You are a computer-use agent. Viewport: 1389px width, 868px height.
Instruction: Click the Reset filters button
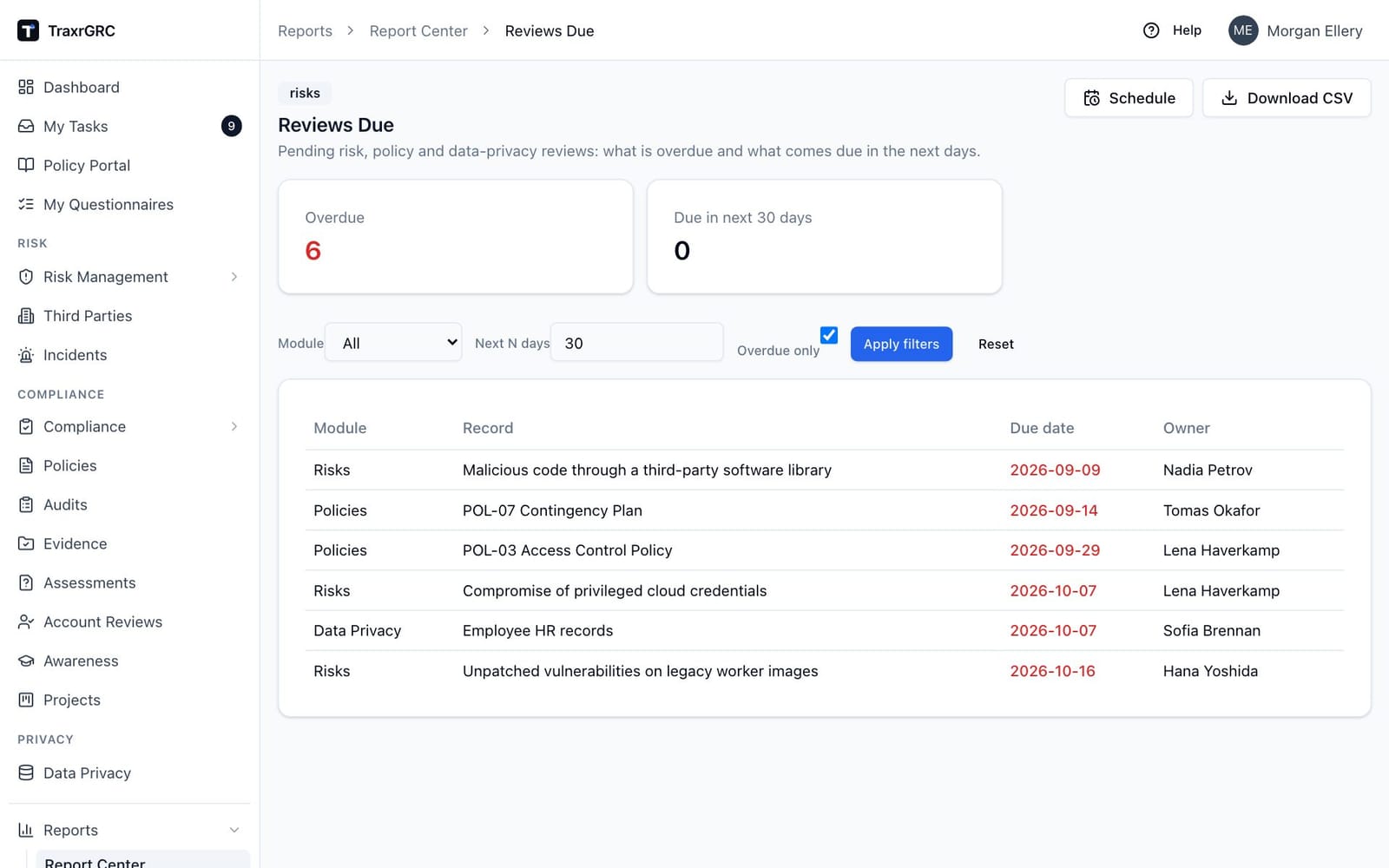click(996, 344)
